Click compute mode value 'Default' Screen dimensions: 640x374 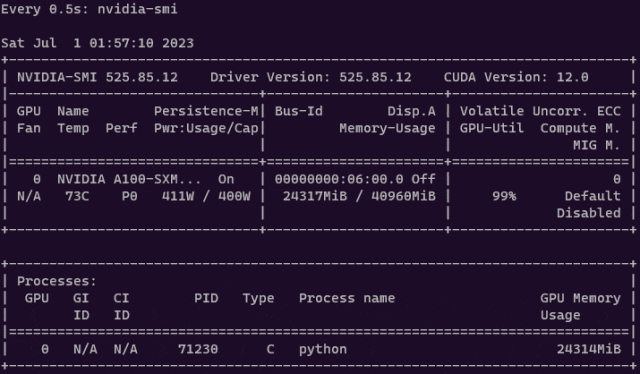click(593, 196)
